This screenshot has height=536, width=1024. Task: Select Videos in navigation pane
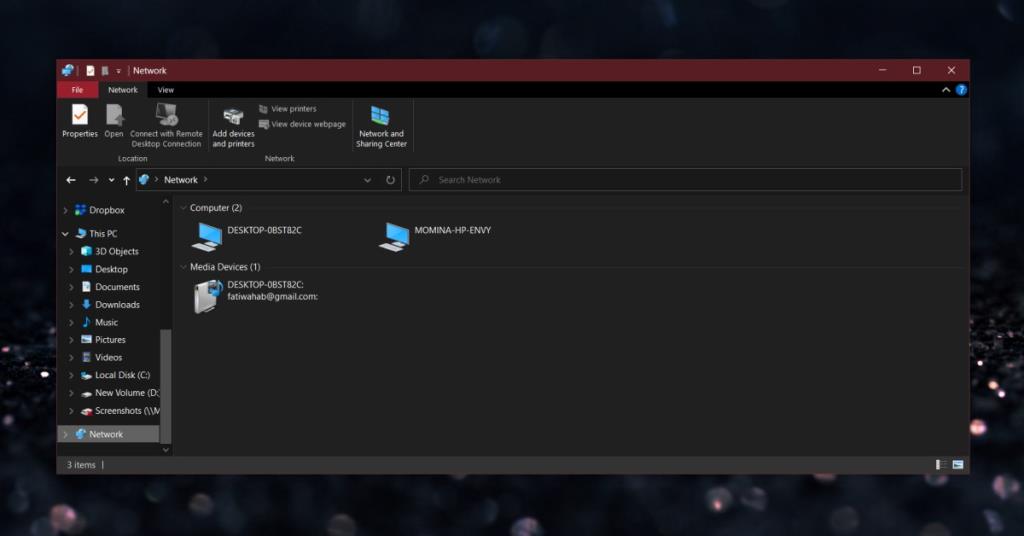point(101,357)
